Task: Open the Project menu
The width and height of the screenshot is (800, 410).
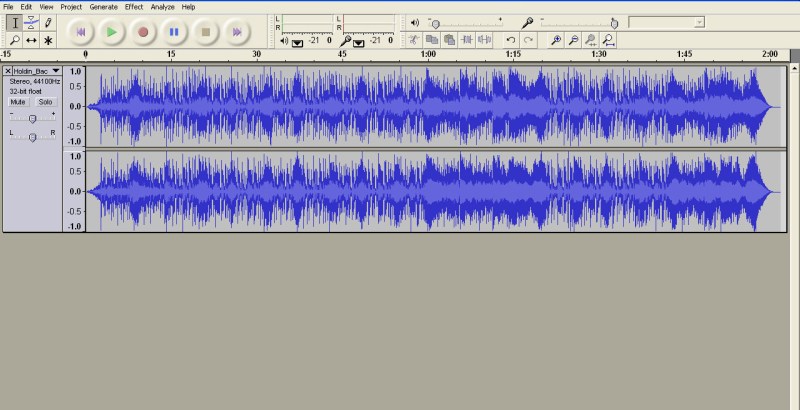Action: tap(71, 7)
